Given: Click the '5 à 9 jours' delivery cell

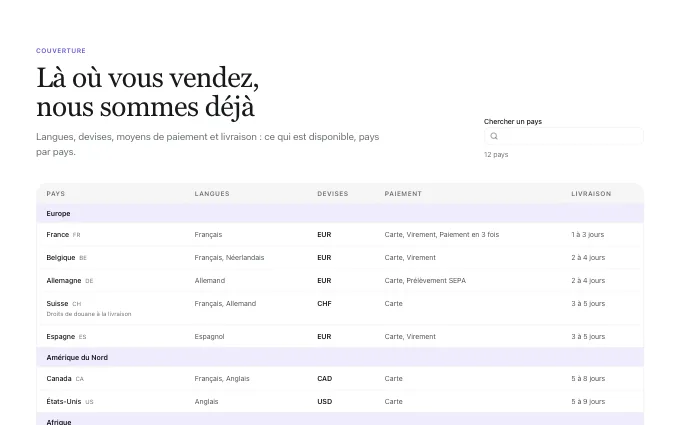Looking at the screenshot, I should click(x=588, y=402).
